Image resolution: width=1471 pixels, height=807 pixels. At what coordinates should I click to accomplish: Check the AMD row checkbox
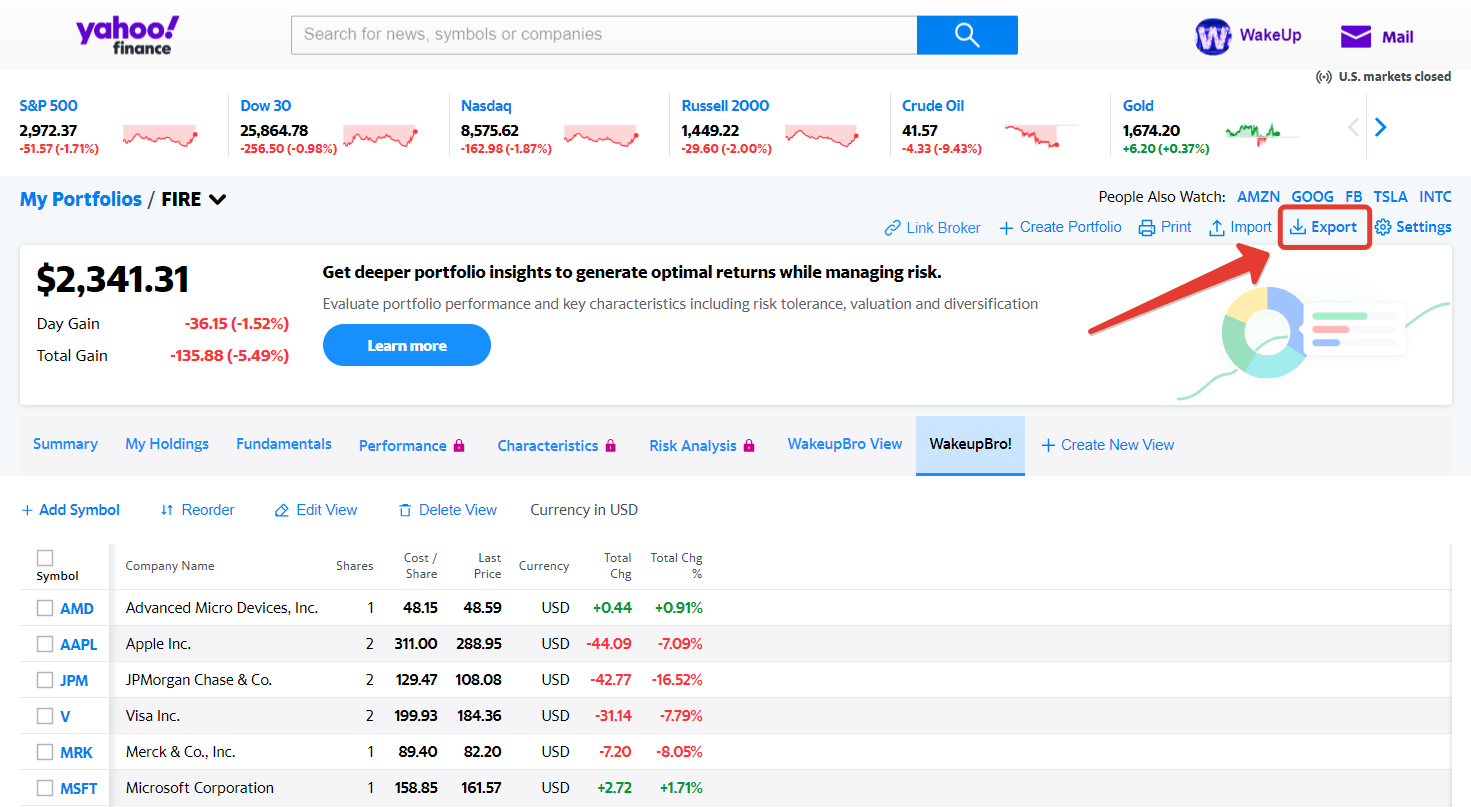click(45, 608)
